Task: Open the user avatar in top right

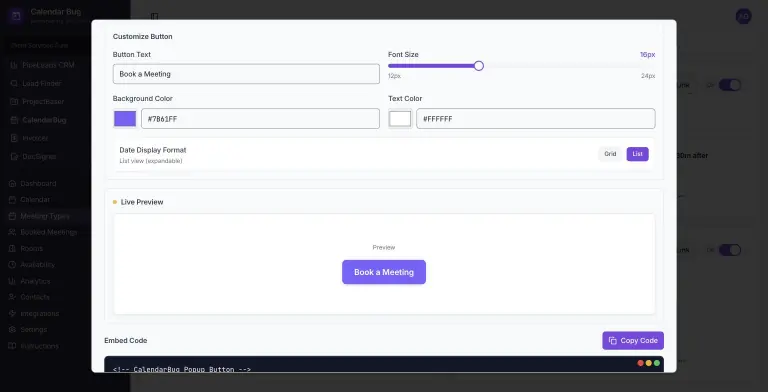Action: click(x=744, y=16)
